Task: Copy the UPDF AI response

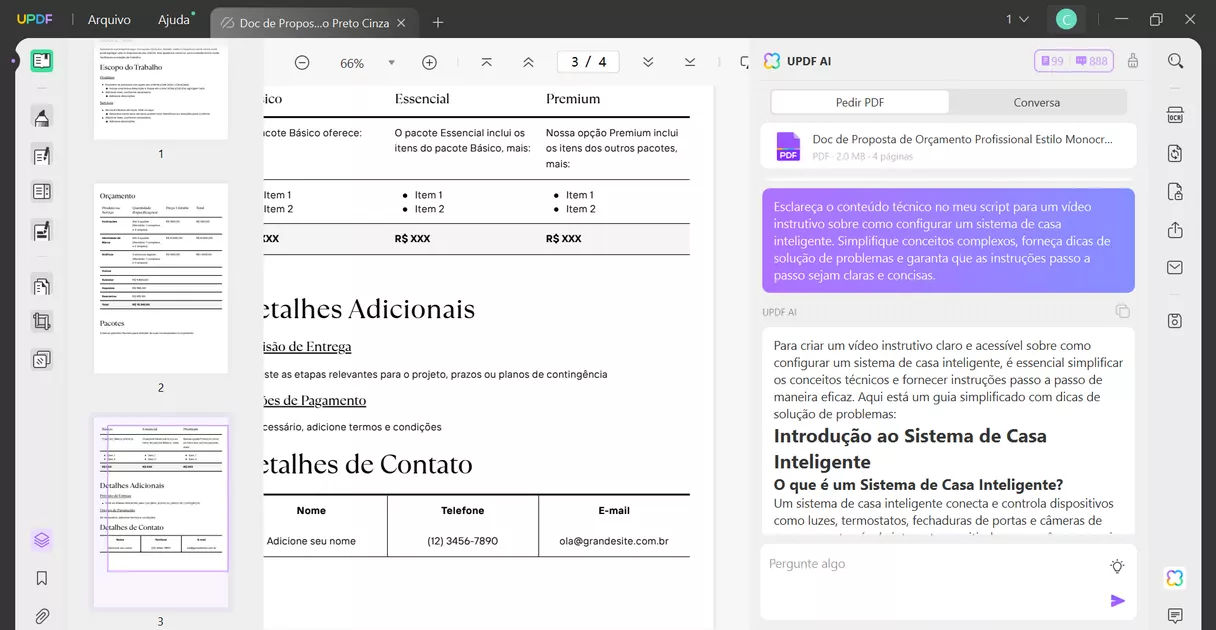Action: (1124, 311)
